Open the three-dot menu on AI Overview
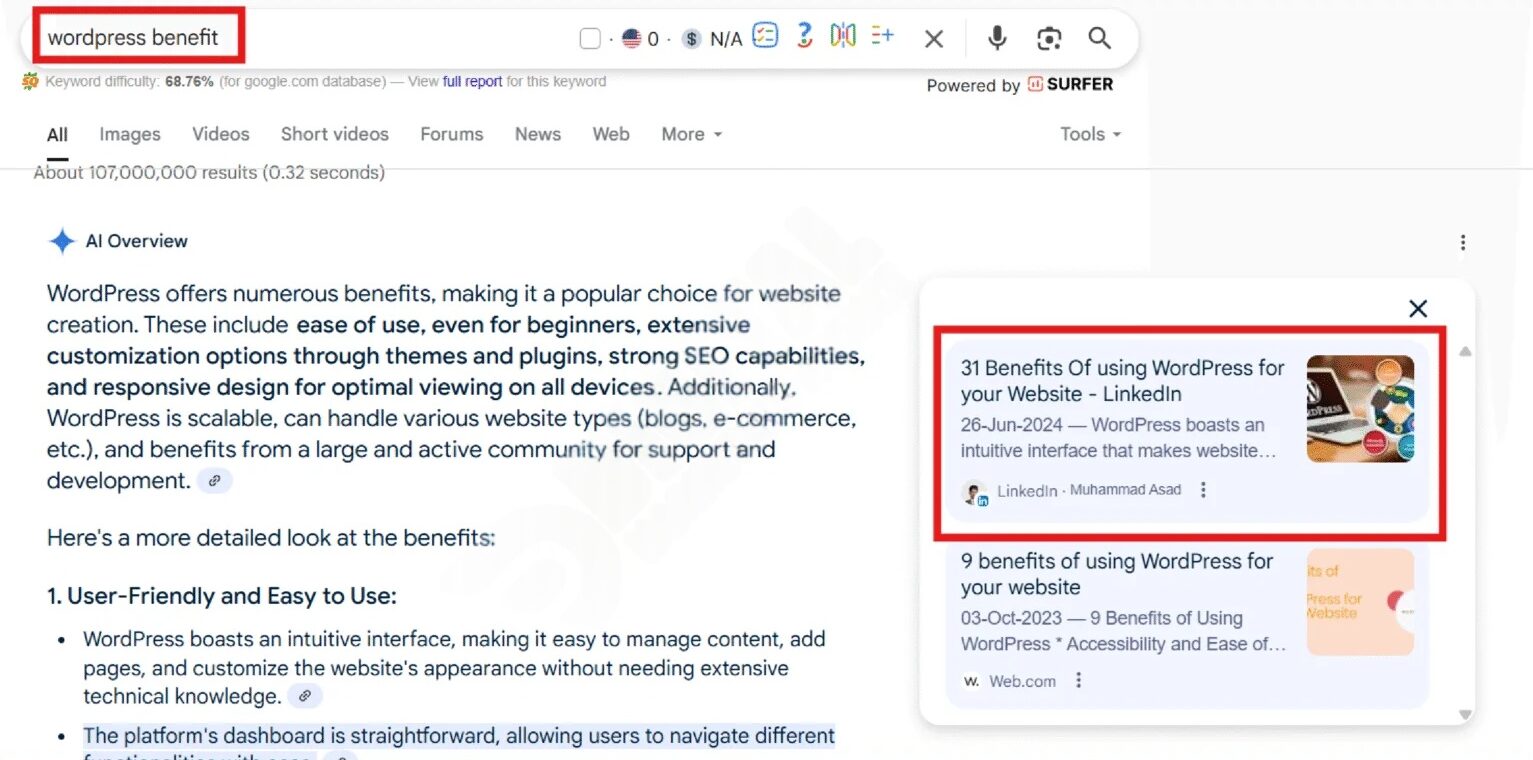The width and height of the screenshot is (1533, 760). pos(1463,242)
